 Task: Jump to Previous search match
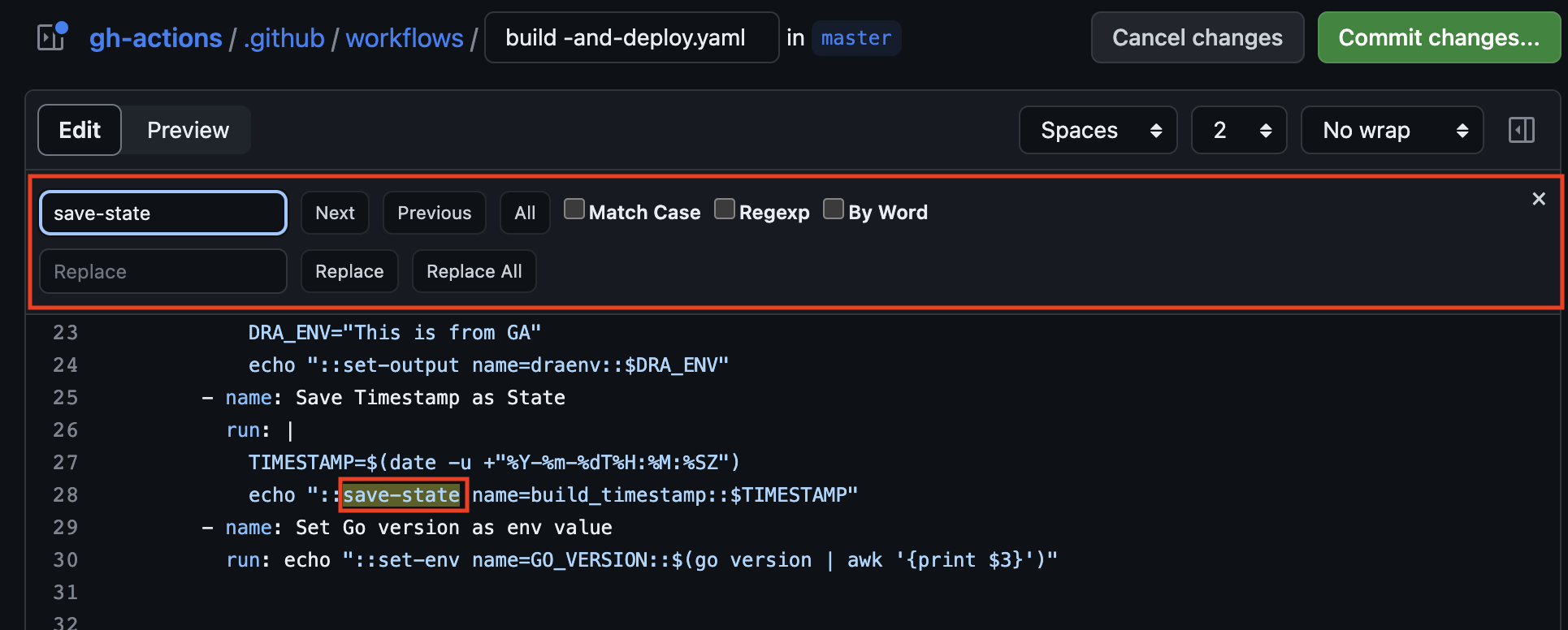point(434,213)
